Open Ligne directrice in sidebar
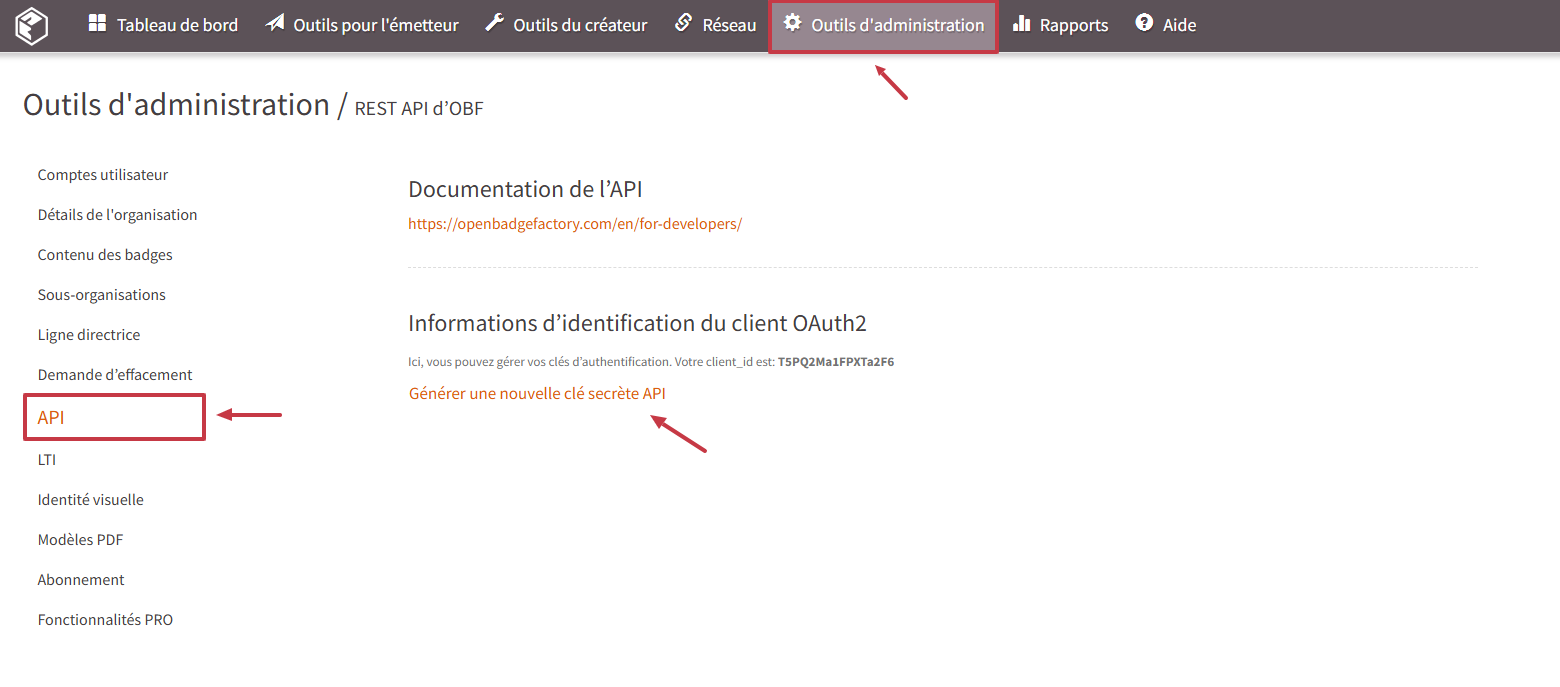This screenshot has height=687, width=1560. (89, 335)
